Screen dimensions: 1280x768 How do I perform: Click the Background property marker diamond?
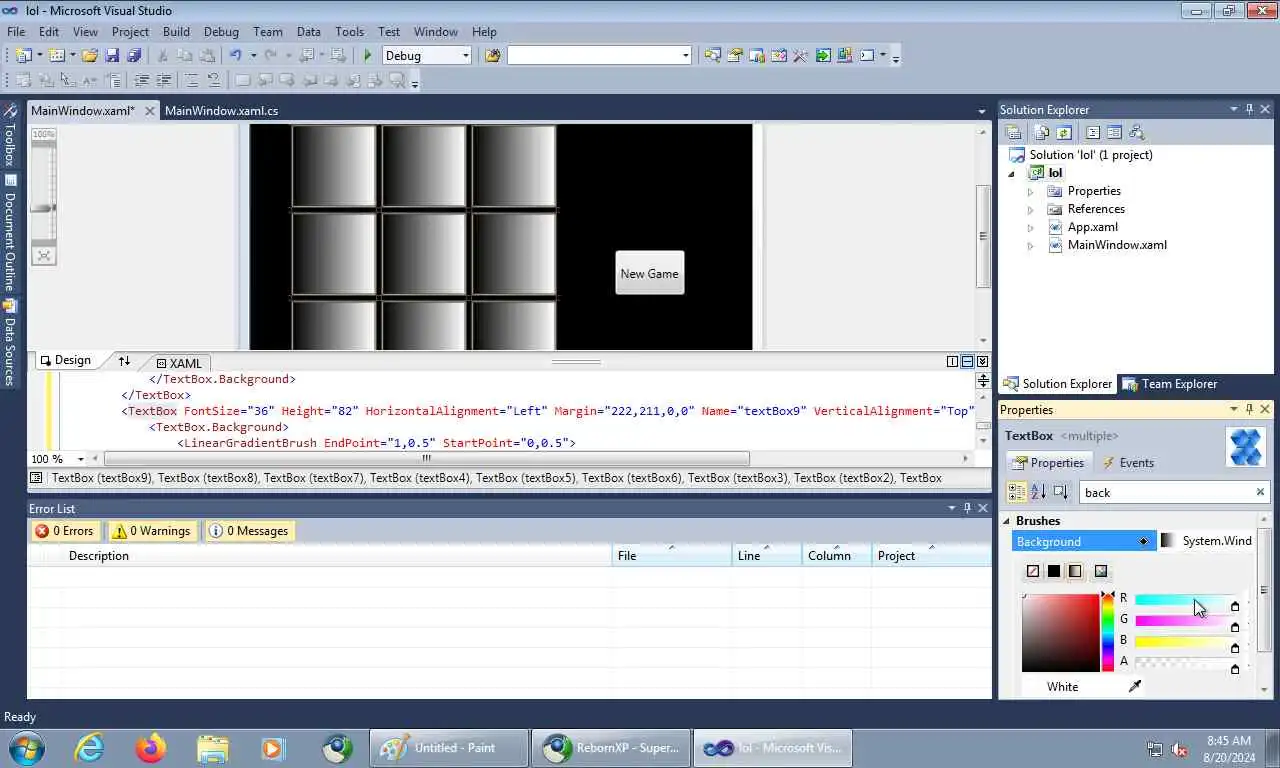click(x=1144, y=541)
